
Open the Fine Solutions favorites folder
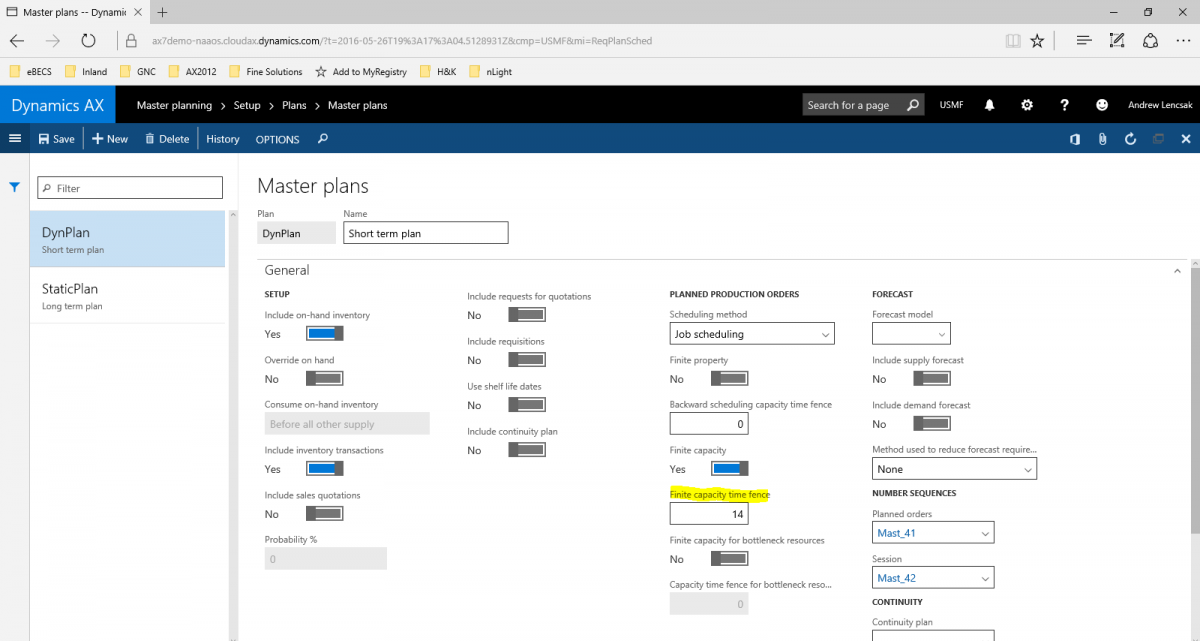click(x=265, y=72)
